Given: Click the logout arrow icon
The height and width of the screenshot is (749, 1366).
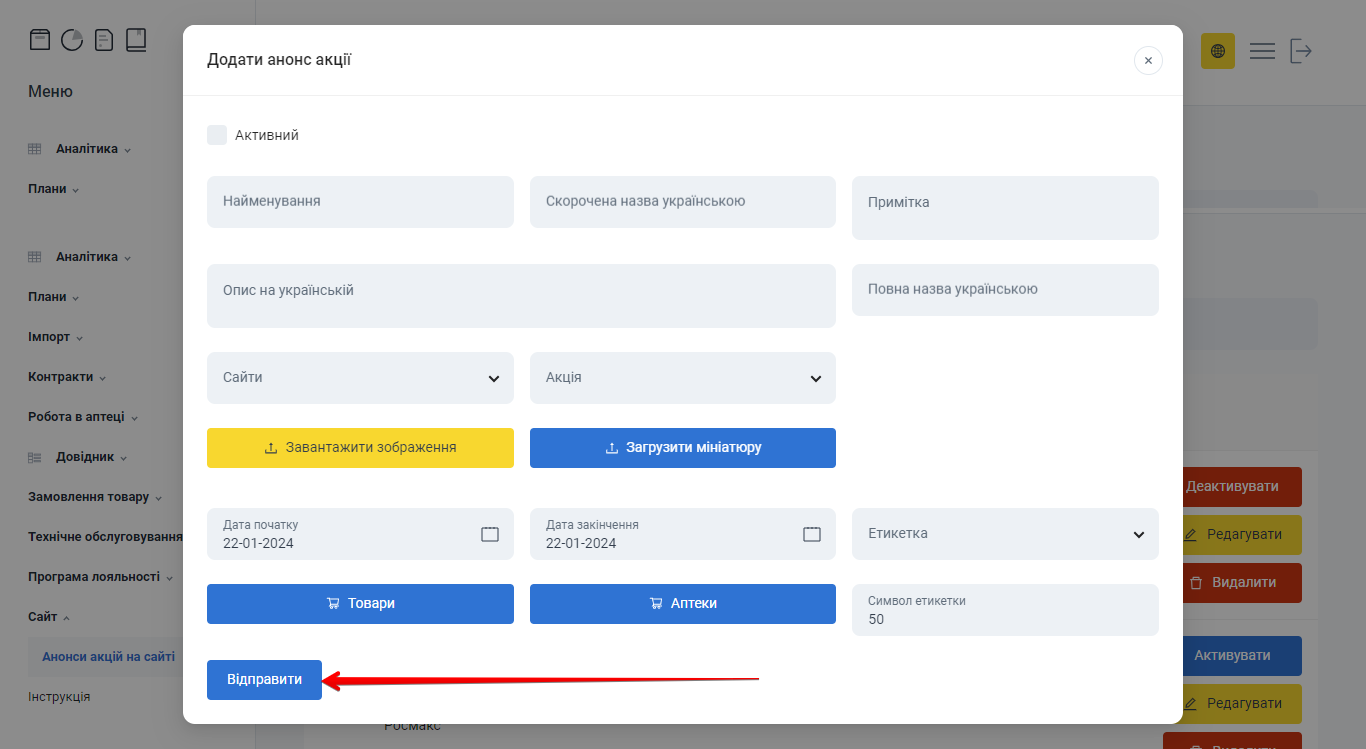Looking at the screenshot, I should [1302, 50].
